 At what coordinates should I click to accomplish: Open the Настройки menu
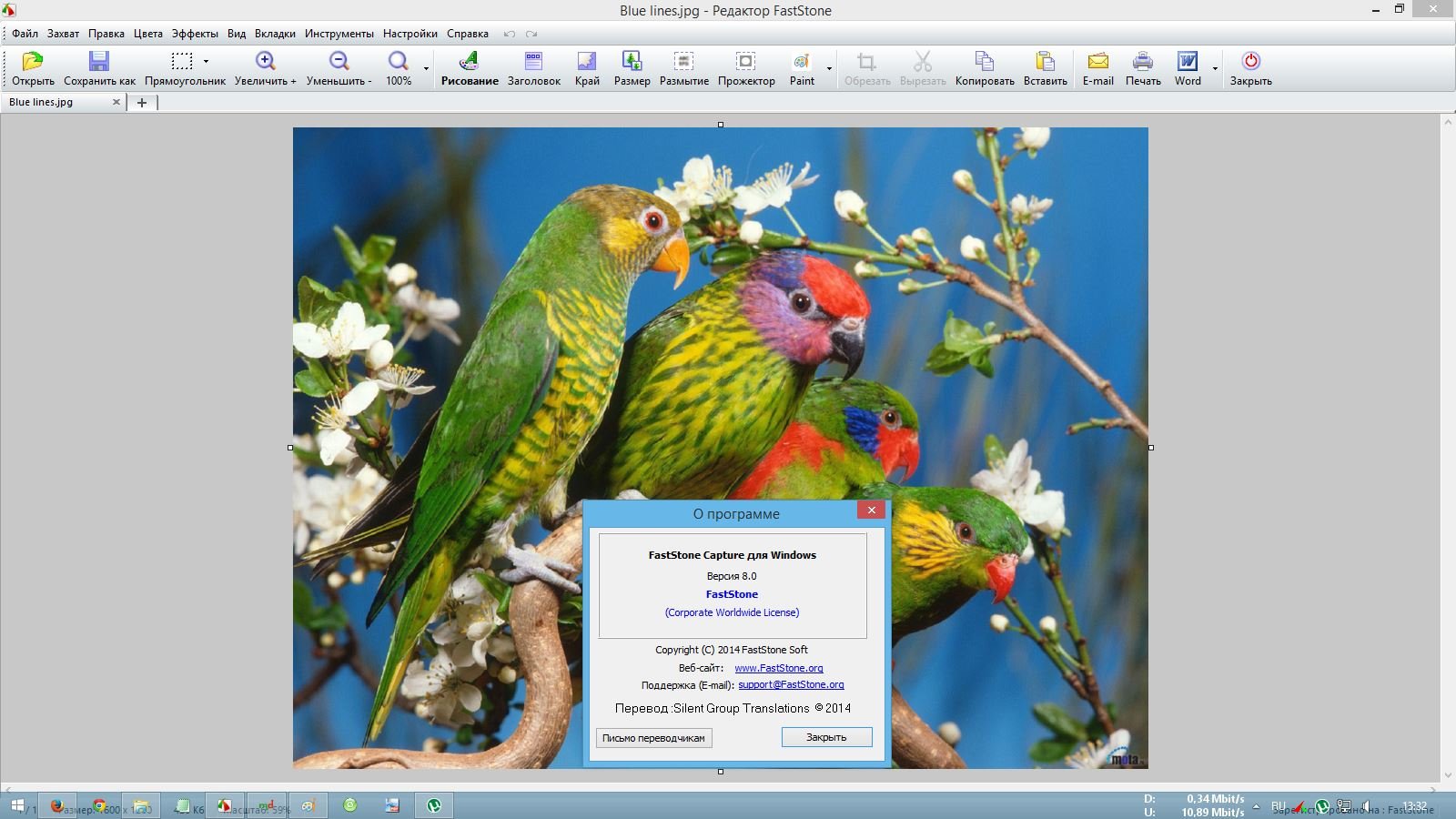(x=409, y=34)
